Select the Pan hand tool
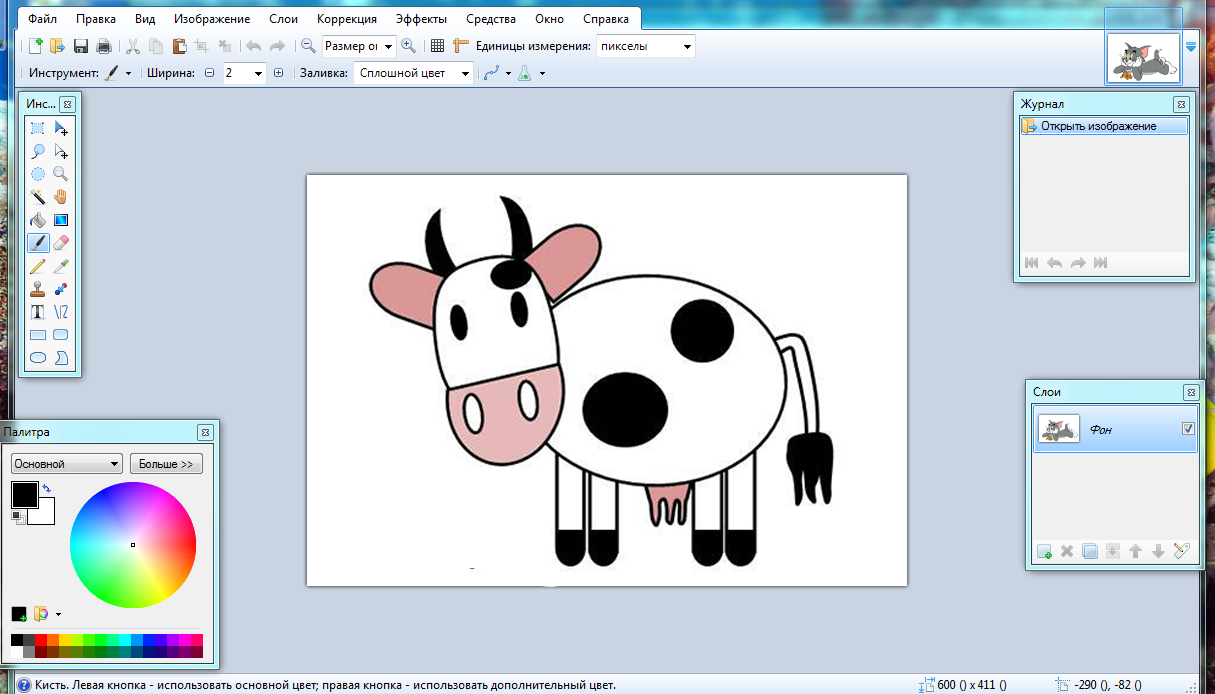 click(61, 197)
